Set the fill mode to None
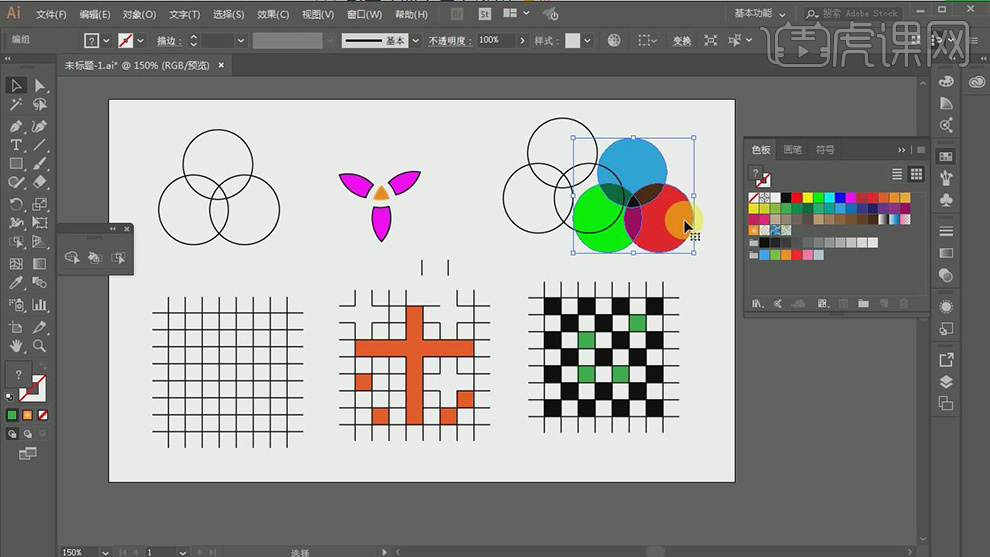The image size is (990, 557). click(44, 415)
